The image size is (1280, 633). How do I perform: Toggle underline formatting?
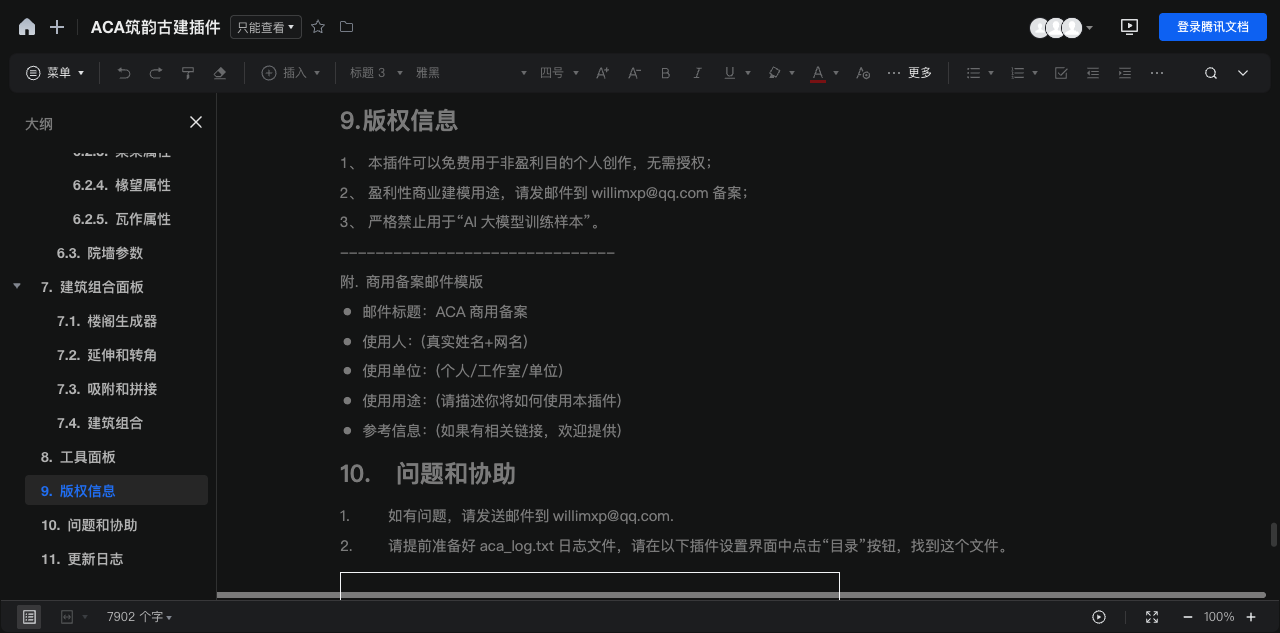(730, 73)
